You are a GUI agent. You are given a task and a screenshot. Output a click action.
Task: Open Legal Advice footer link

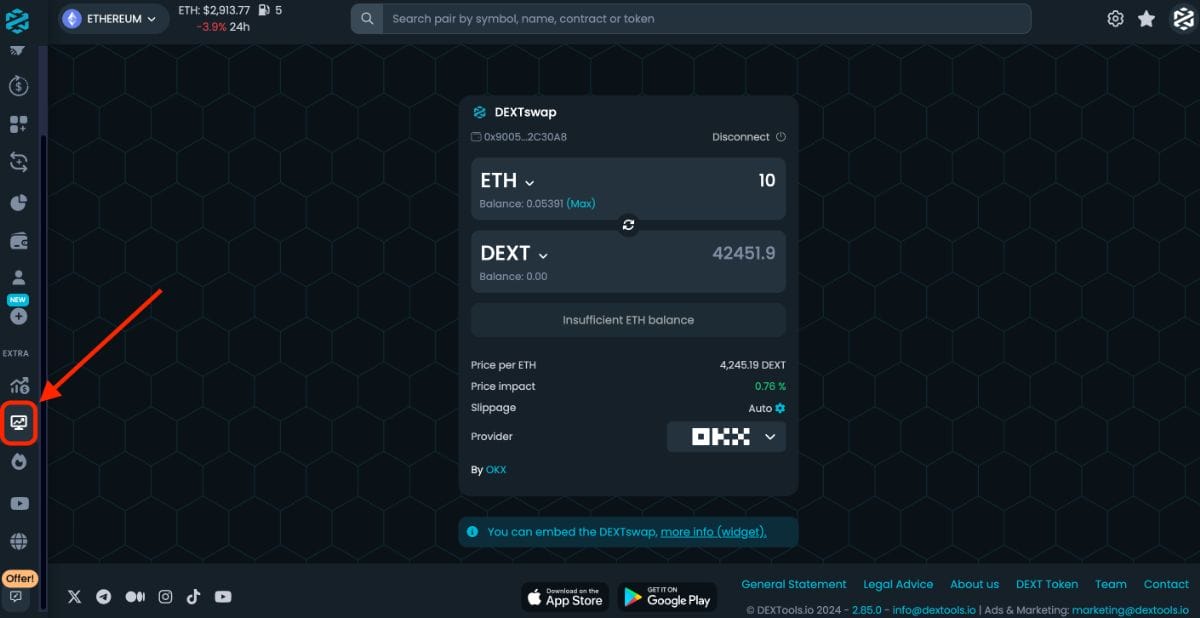pos(898,584)
